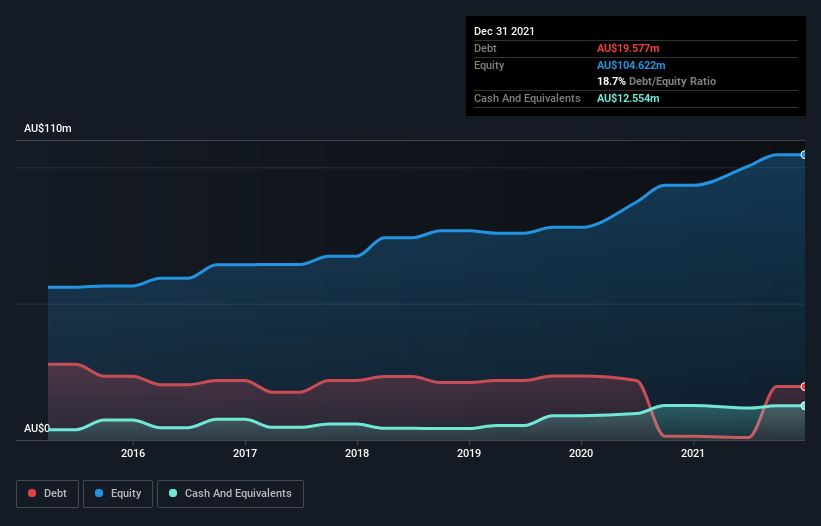Click the 2017 x-axis label
The width and height of the screenshot is (821, 526).
(245, 453)
